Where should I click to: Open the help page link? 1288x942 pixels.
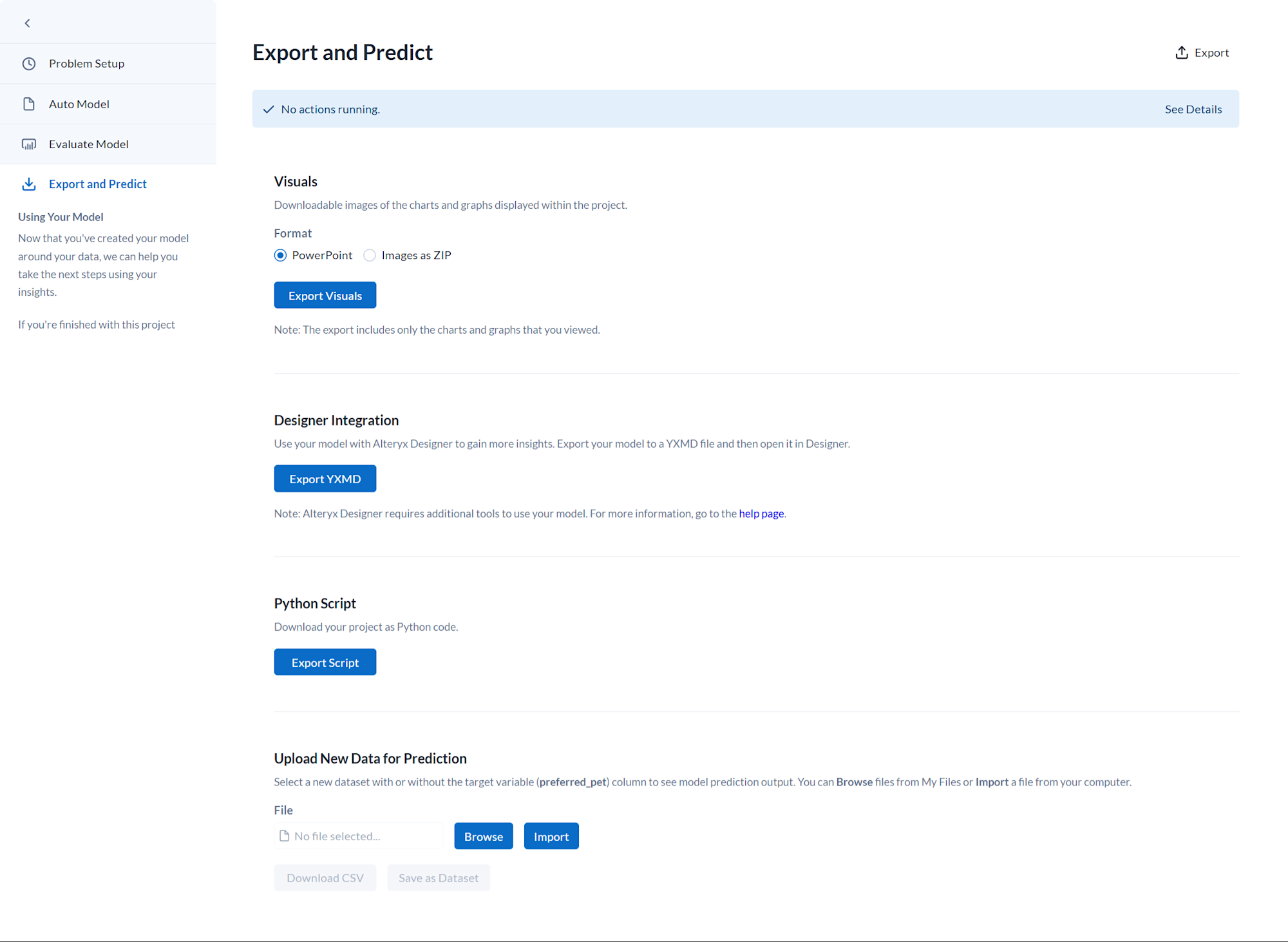point(761,514)
